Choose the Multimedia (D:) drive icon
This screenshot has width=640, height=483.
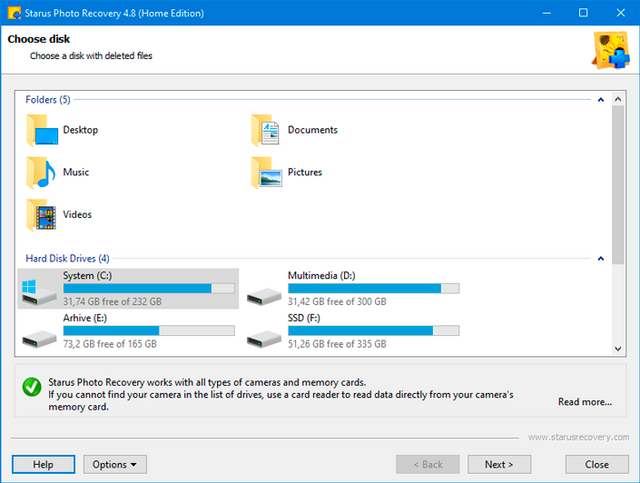pyautogui.click(x=264, y=297)
